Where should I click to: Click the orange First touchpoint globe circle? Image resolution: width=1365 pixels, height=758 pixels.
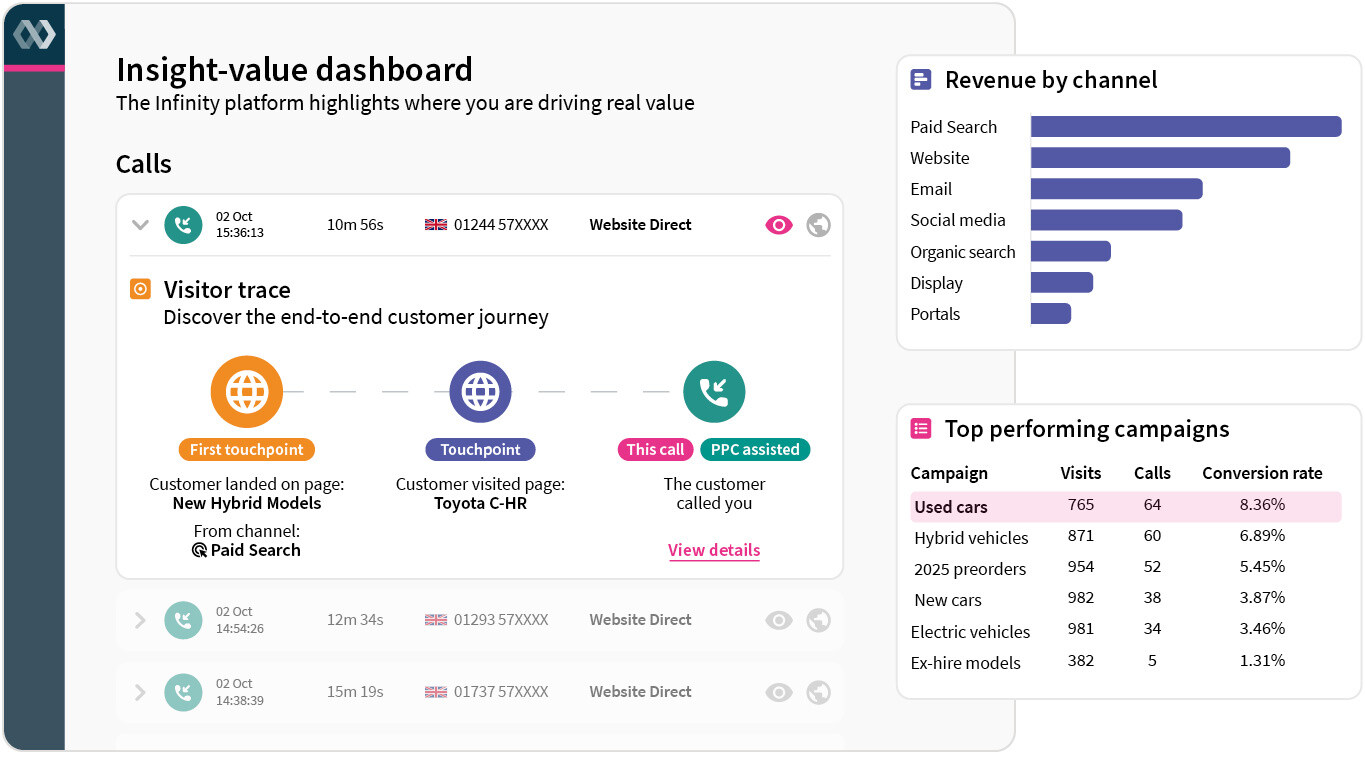(x=247, y=392)
